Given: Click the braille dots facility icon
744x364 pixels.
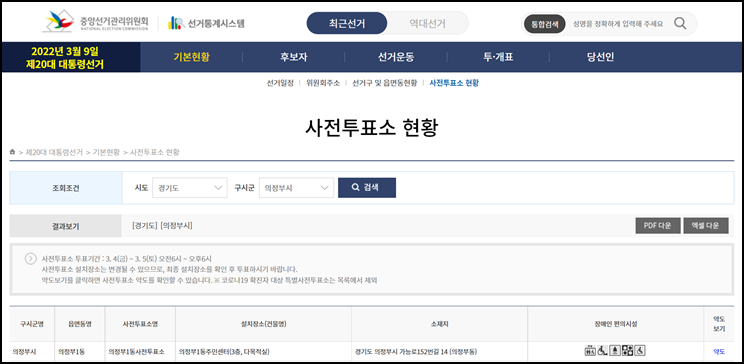Looking at the screenshot, I should [627, 351].
